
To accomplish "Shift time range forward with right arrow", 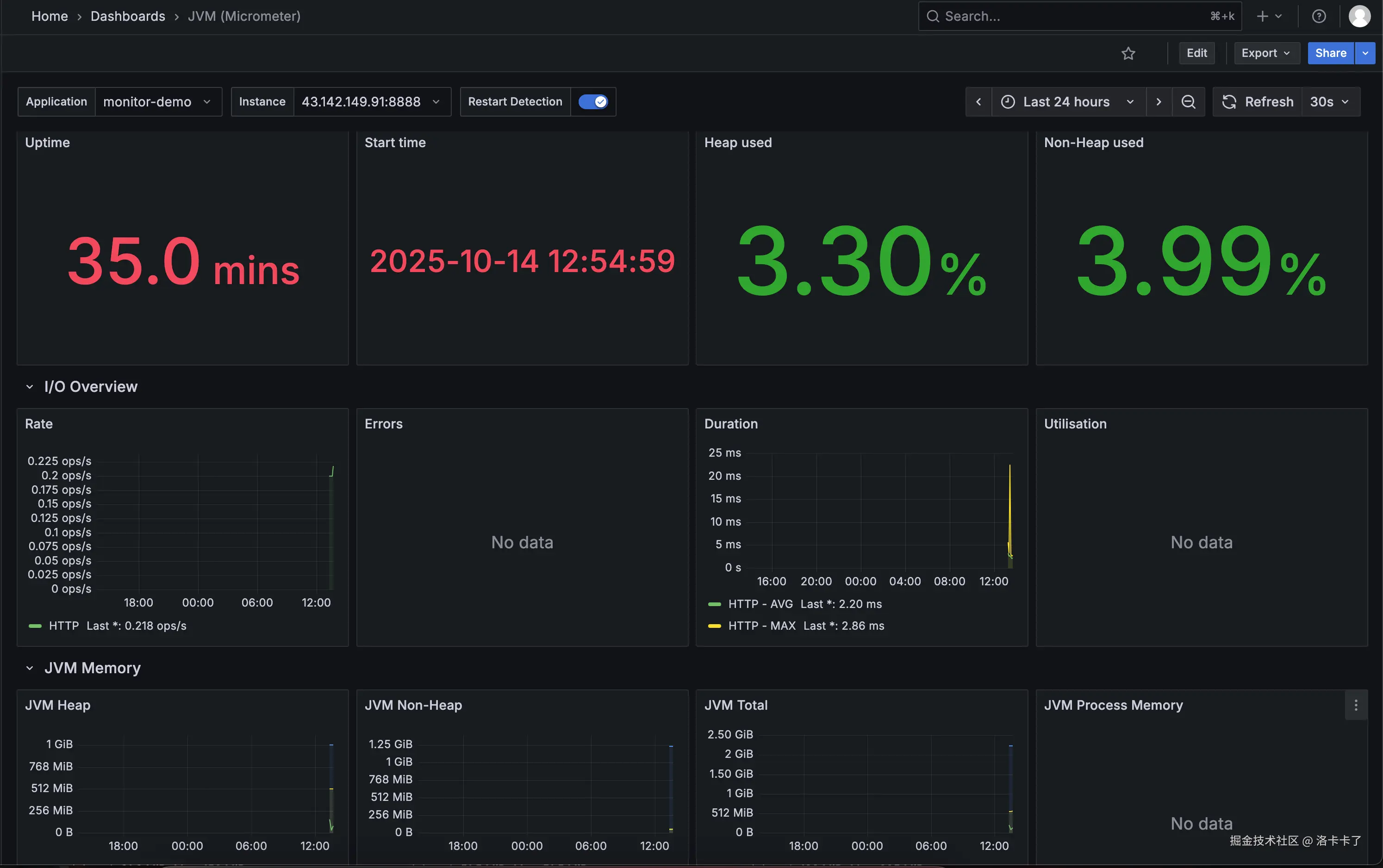I will pos(1159,102).
